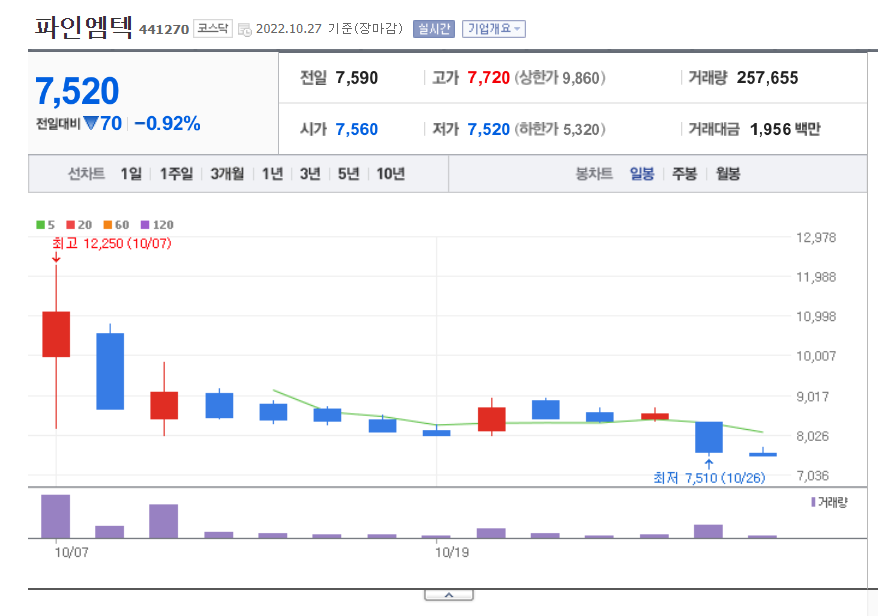Select the 3년 line chart period

coord(310,174)
